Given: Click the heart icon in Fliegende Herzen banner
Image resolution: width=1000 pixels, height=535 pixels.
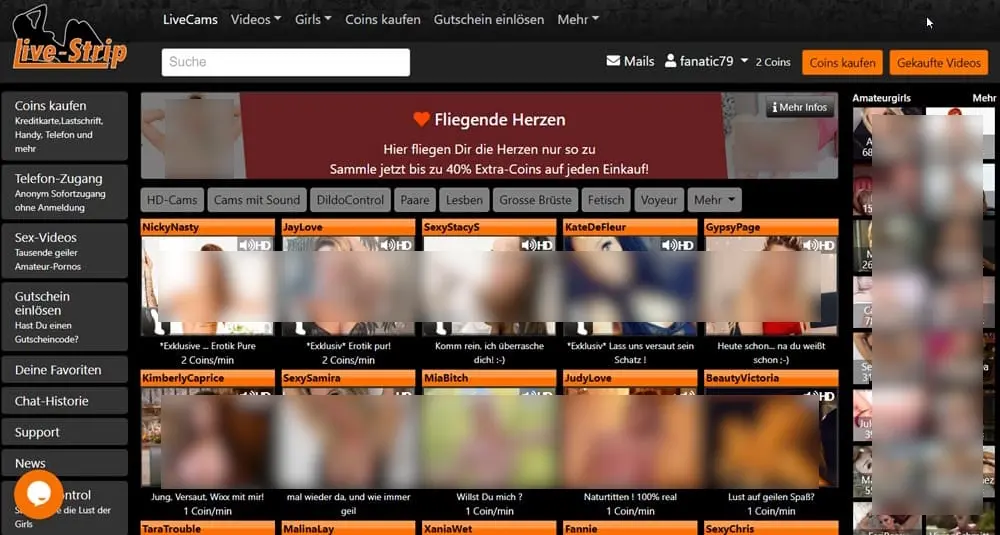Looking at the screenshot, I should click(x=421, y=120).
